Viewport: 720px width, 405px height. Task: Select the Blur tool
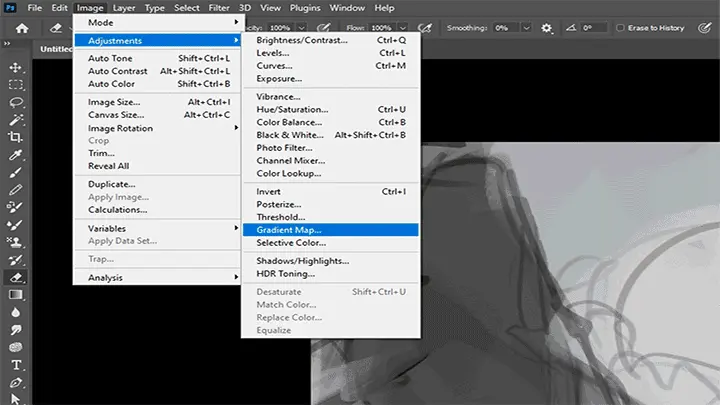15,312
